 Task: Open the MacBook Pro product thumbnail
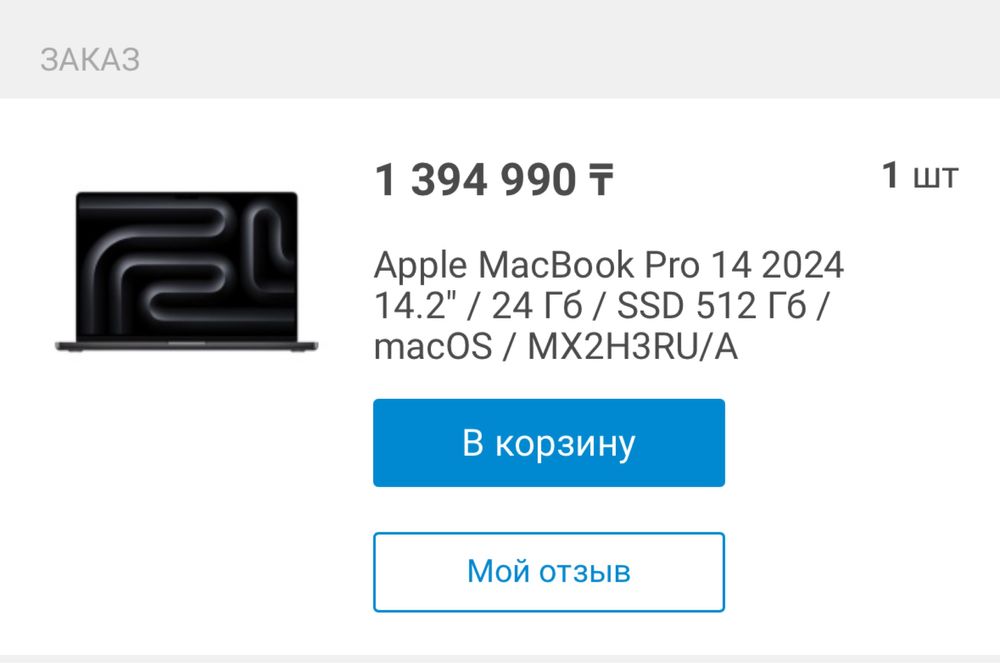[x=186, y=272]
